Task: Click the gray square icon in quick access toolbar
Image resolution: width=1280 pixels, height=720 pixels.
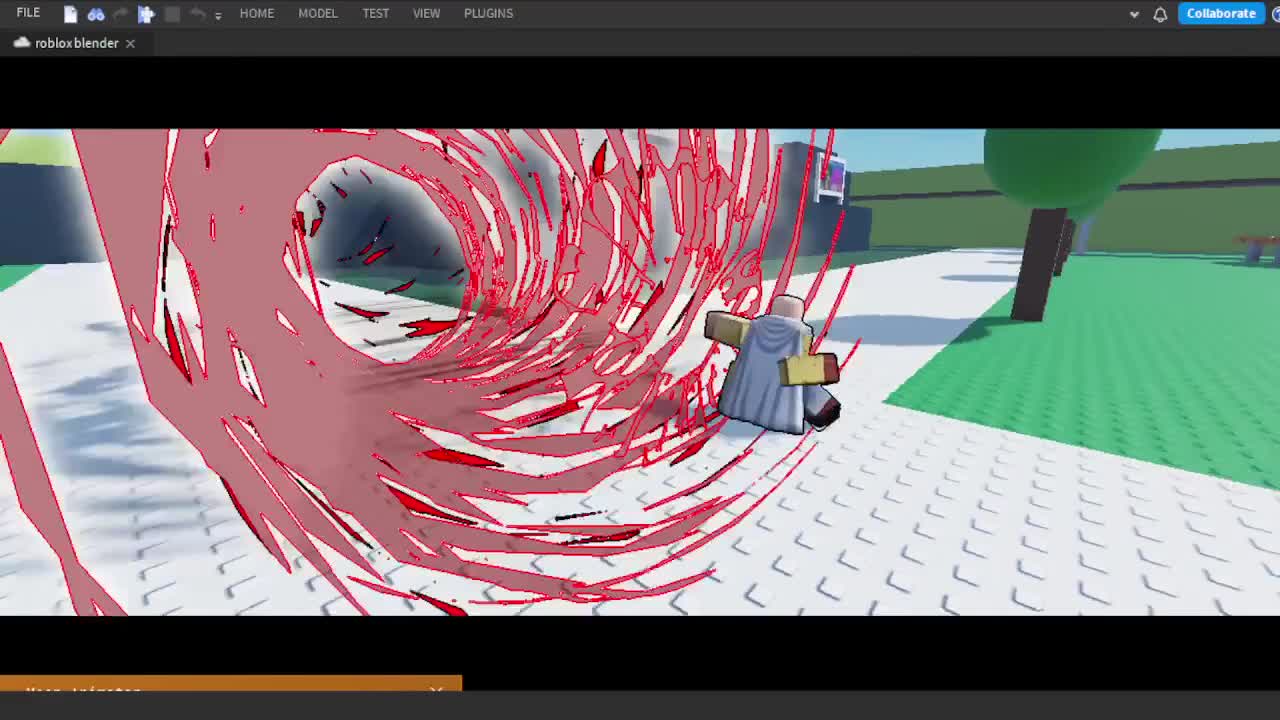Action: (x=171, y=13)
